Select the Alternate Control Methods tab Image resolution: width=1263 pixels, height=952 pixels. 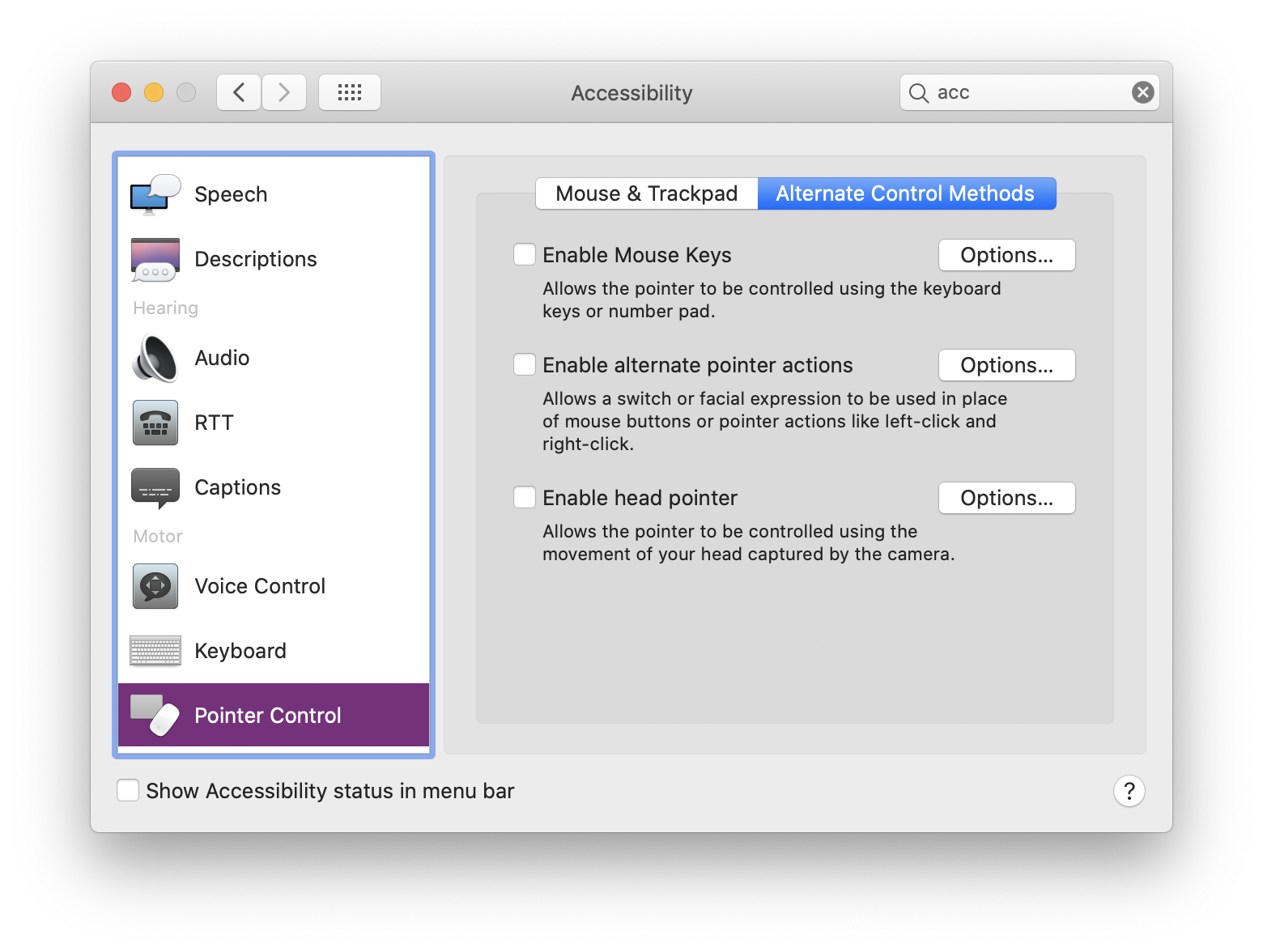(907, 193)
